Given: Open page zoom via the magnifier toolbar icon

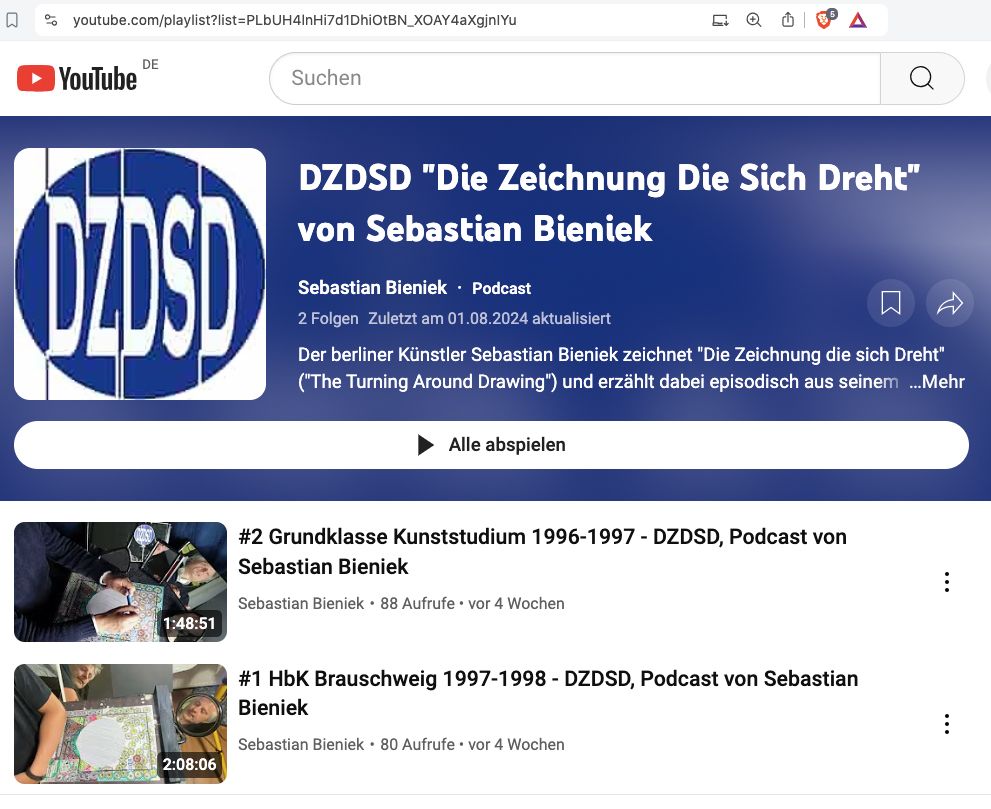Looking at the screenshot, I should point(753,19).
